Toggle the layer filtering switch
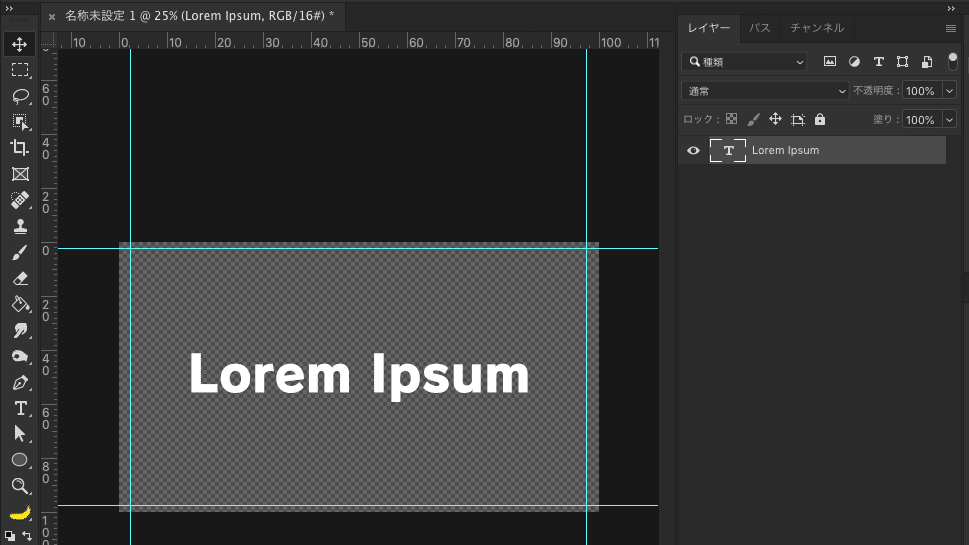The width and height of the screenshot is (969, 545). pyautogui.click(x=953, y=61)
